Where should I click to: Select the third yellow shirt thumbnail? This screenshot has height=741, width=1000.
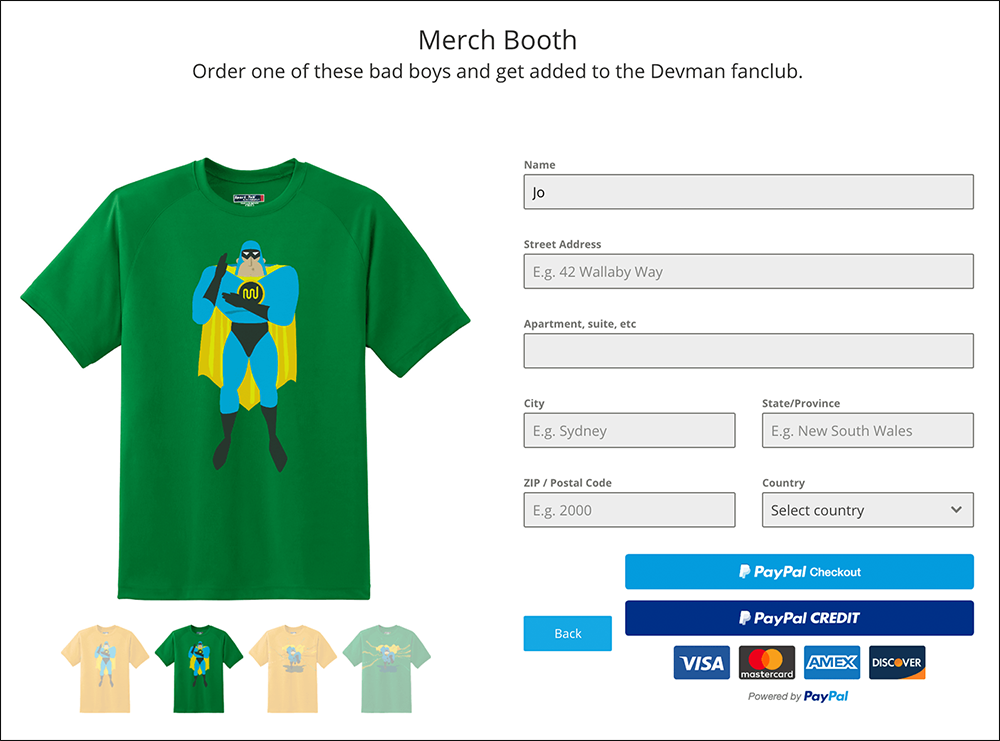pos(293,668)
